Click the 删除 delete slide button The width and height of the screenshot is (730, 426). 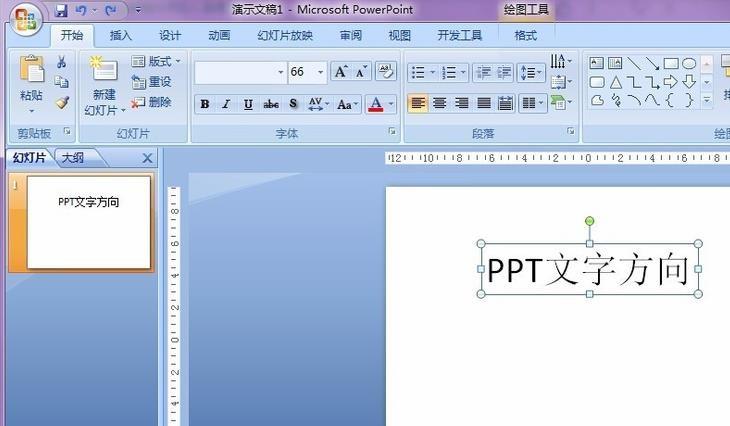[152, 102]
